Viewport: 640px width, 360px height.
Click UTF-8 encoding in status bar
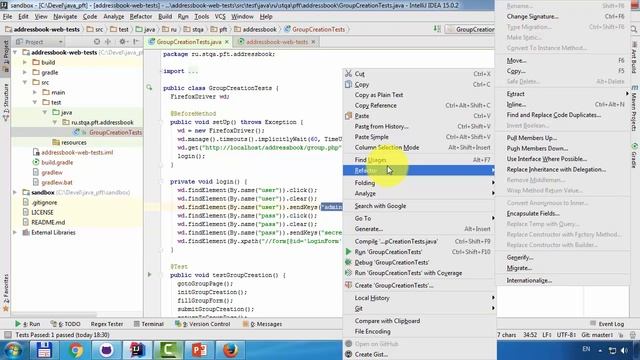pos(565,335)
